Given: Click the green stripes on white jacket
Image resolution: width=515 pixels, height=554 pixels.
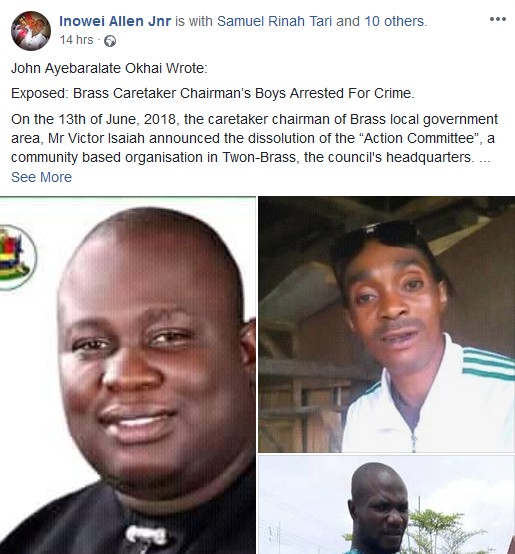Looking at the screenshot, I should pyautogui.click(x=489, y=364).
